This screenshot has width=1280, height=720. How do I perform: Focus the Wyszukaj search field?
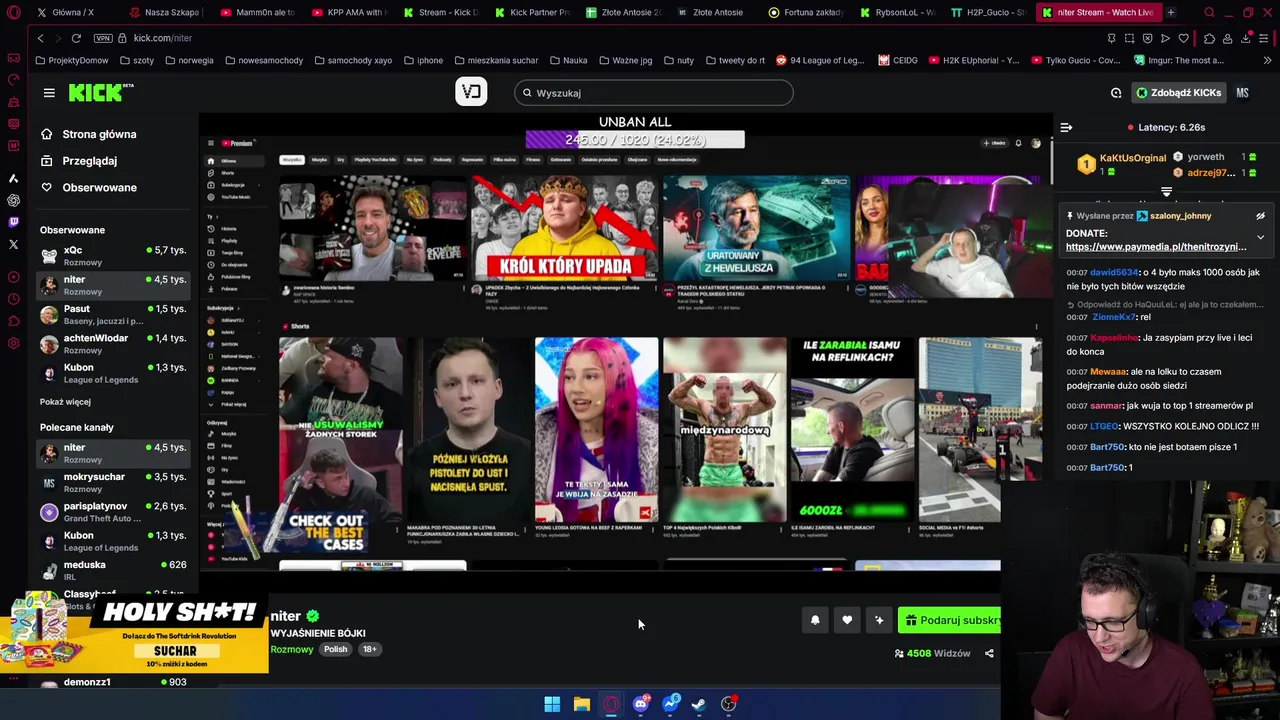[654, 93]
